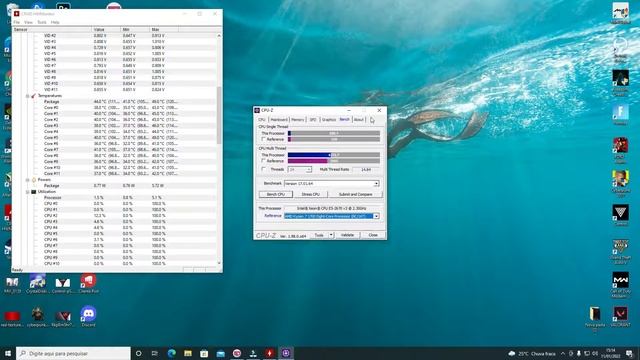Tick Reference checkbox under CPU Single Thread
The width and height of the screenshot is (640, 360).
click(x=263, y=139)
